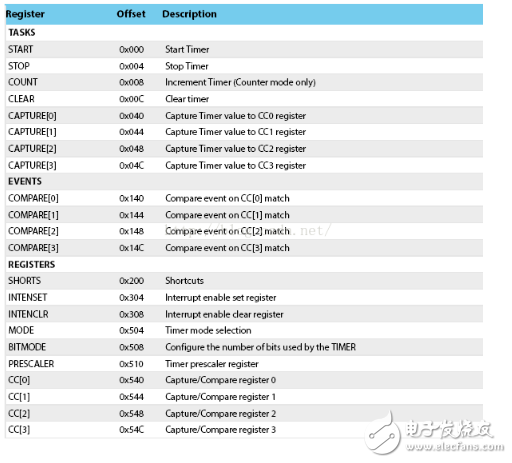Click the INTENSET register name
Image resolution: width=512 pixels, height=463 pixels.
pos(28,297)
